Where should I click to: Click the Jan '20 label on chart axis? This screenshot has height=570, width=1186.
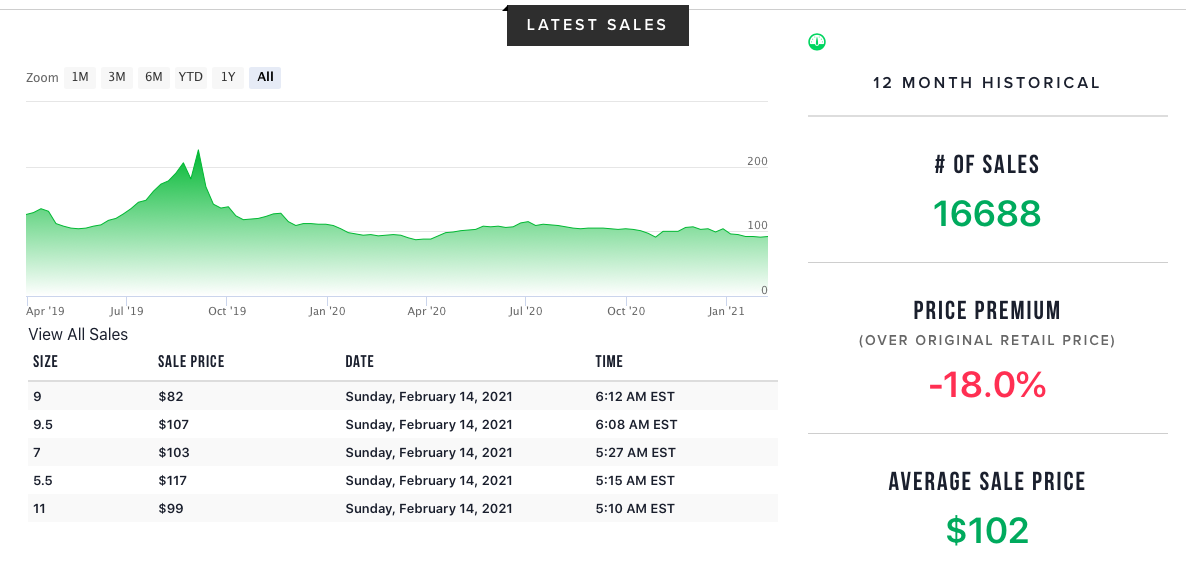(327, 312)
